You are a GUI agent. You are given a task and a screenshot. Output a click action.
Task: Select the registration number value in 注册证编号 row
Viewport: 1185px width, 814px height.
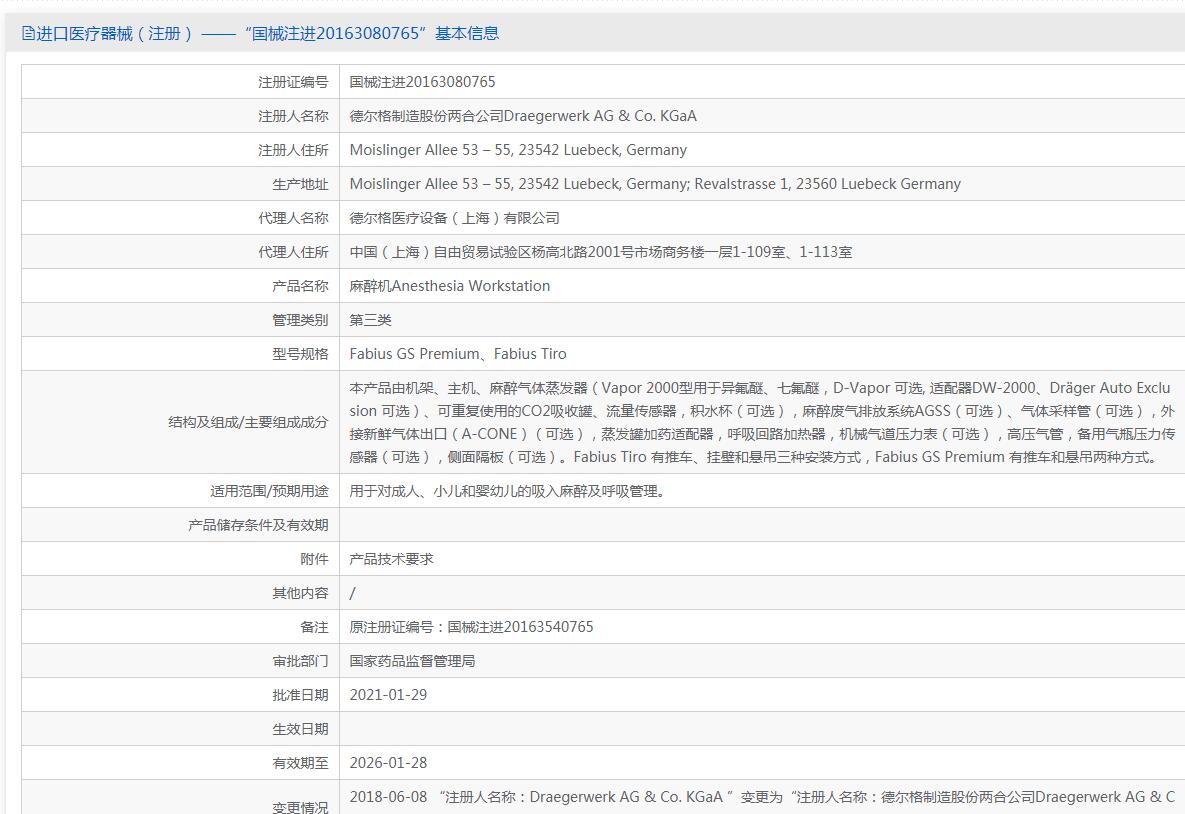(x=422, y=82)
